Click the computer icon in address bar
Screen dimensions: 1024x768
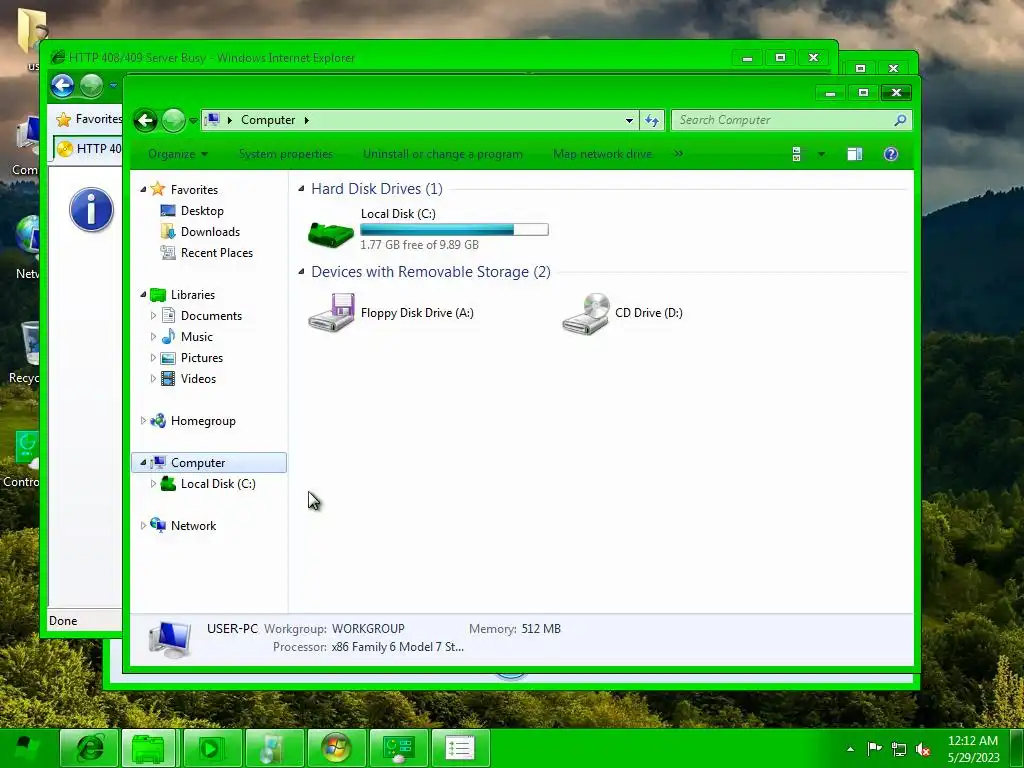[x=212, y=120]
